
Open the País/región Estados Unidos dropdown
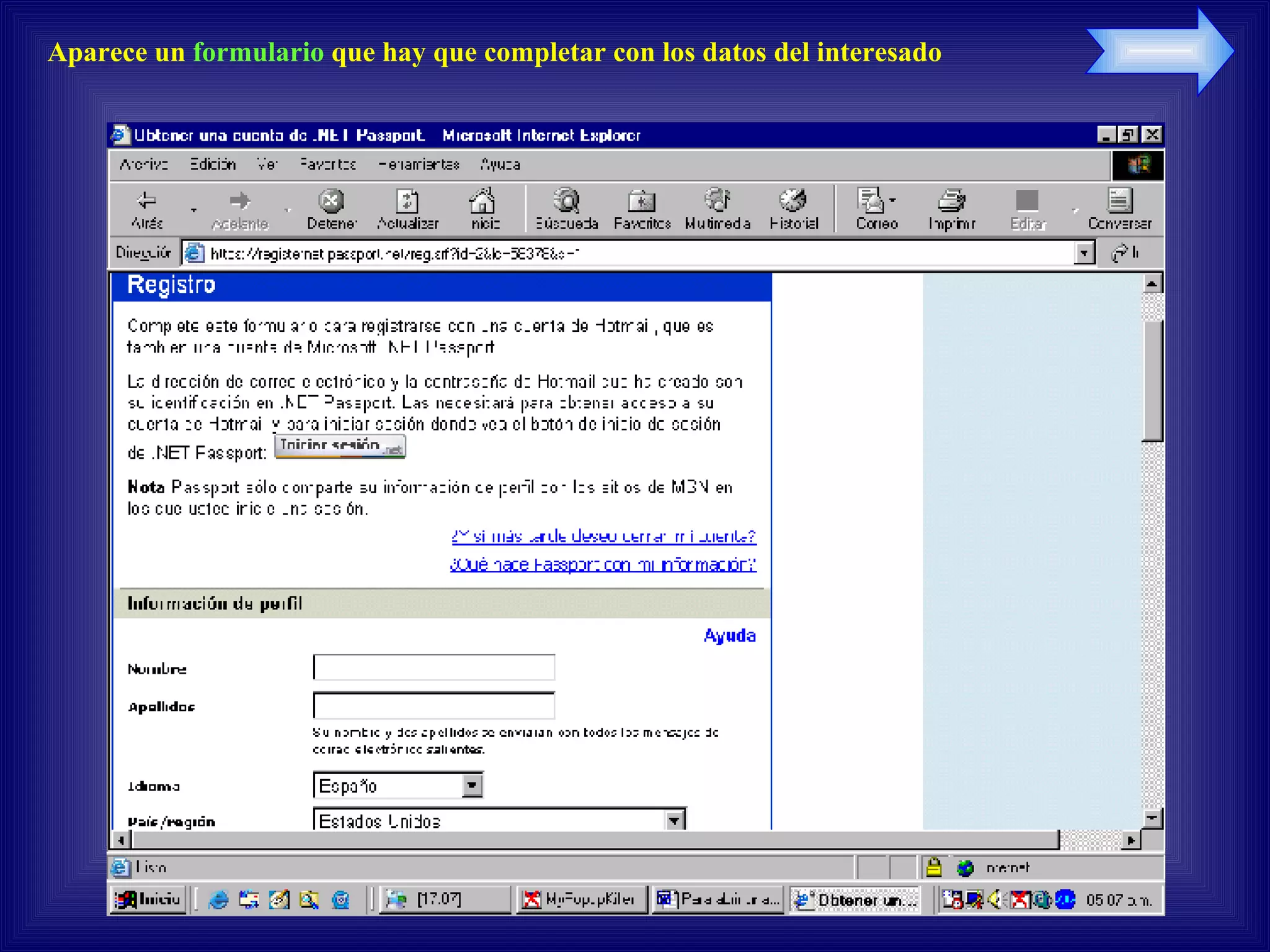click(x=500, y=819)
